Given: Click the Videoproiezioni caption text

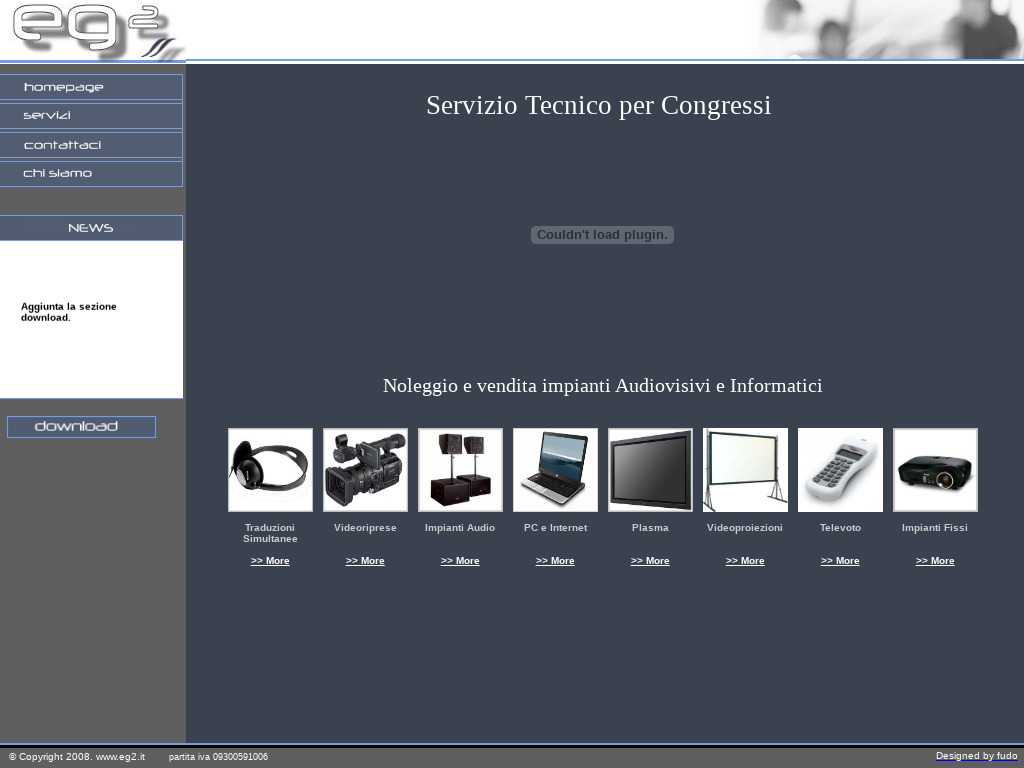Looking at the screenshot, I should point(745,528).
